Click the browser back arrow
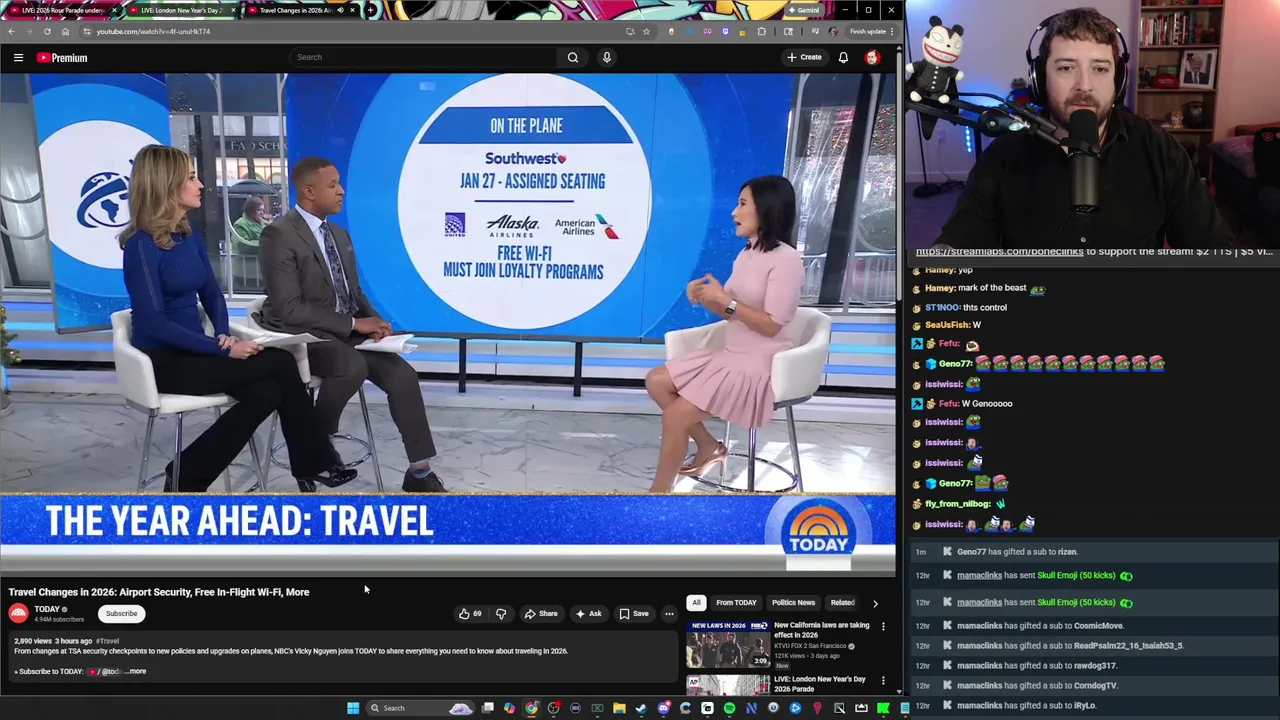This screenshot has height=720, width=1280. click(x=11, y=31)
